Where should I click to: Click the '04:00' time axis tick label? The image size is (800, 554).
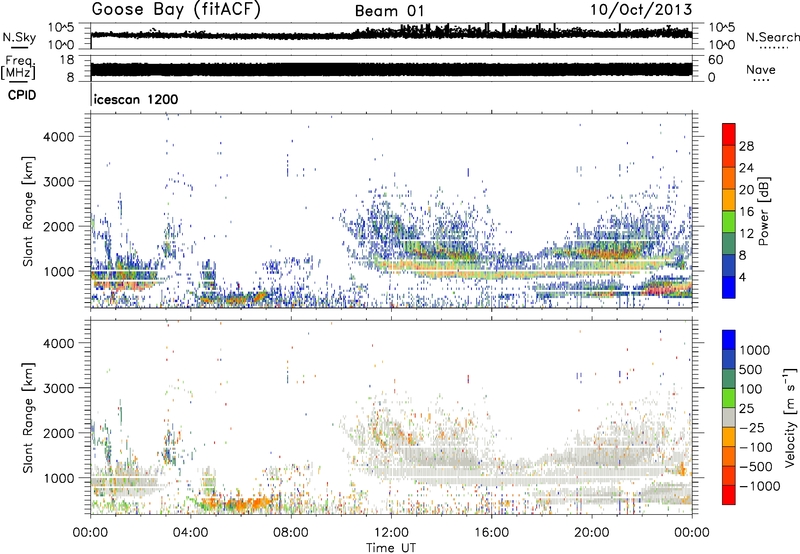coord(190,533)
